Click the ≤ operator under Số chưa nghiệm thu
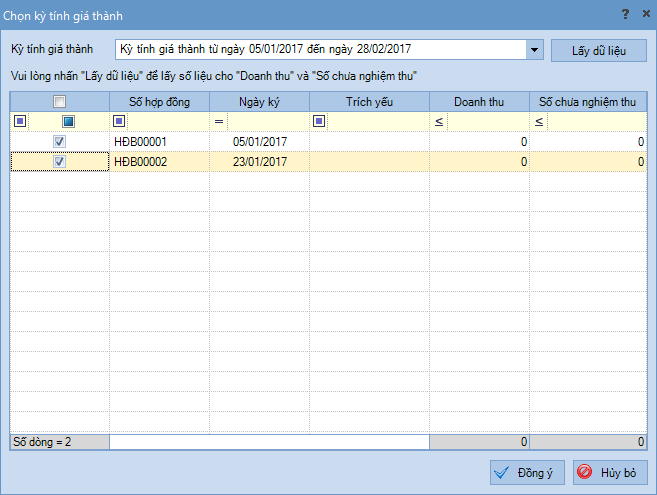The image size is (657, 495). [x=539, y=121]
